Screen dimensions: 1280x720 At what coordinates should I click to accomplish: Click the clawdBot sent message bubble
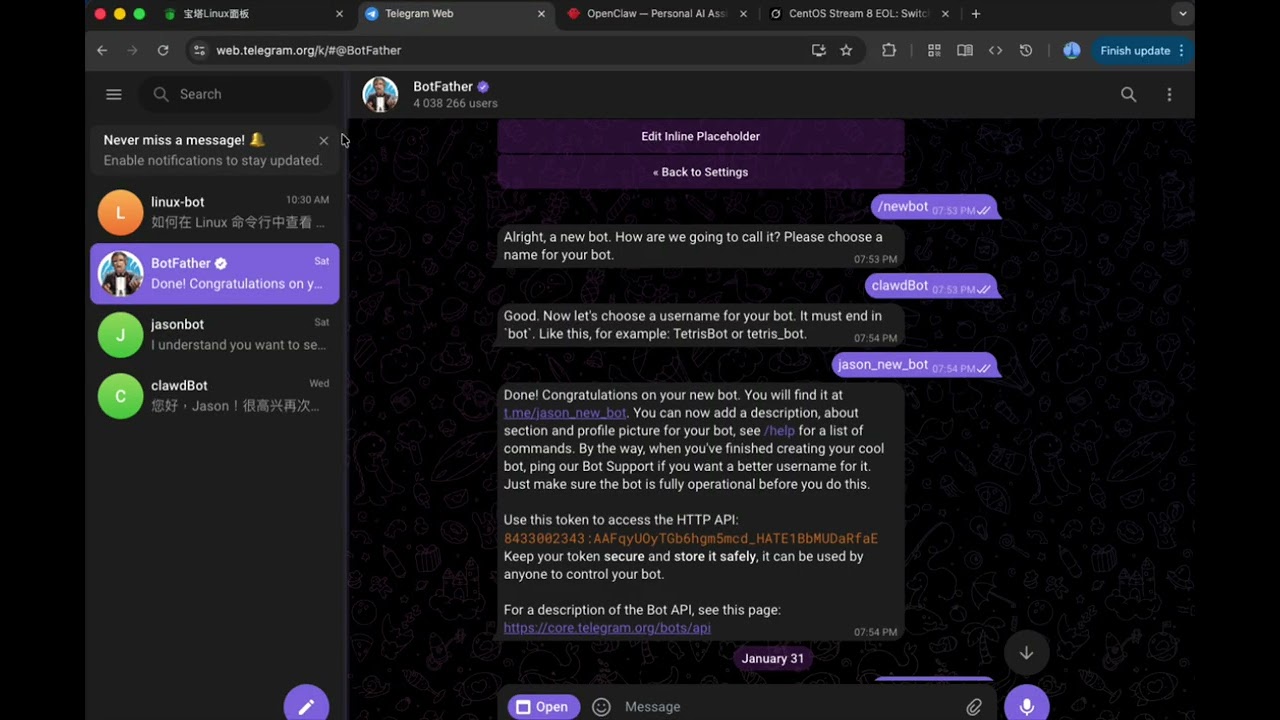click(931, 286)
